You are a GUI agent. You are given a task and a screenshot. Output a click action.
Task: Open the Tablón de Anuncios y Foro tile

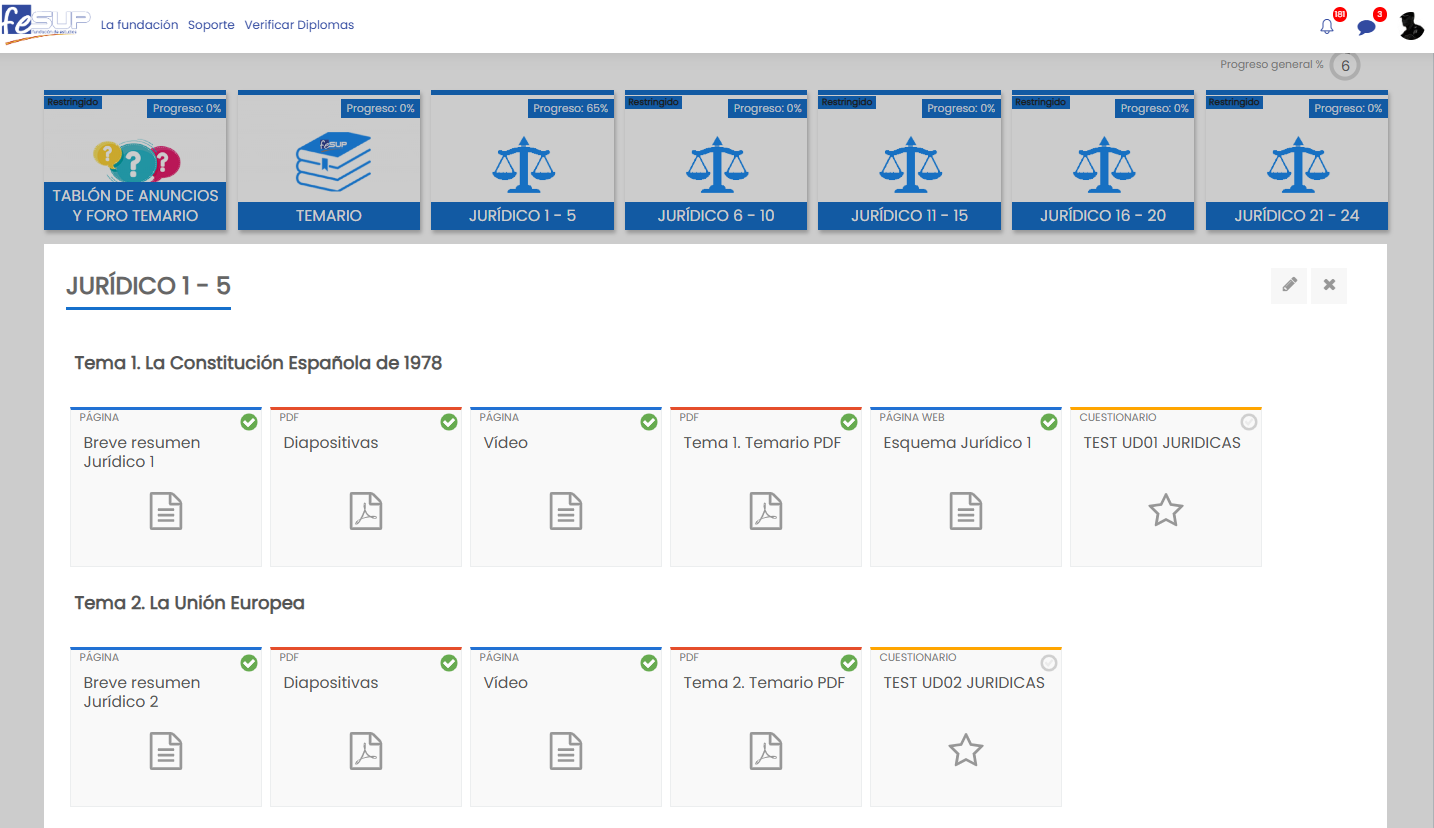pos(135,161)
